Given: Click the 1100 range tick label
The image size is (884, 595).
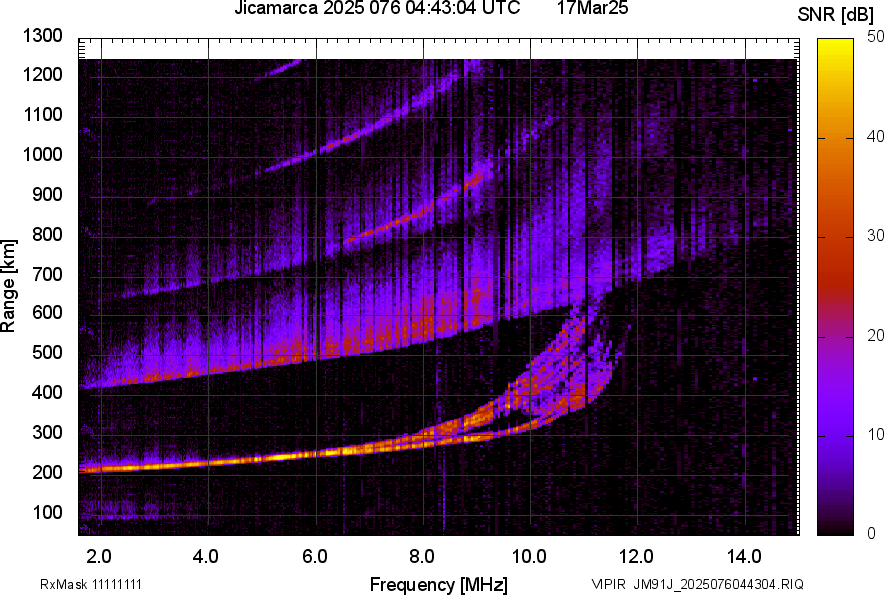Looking at the screenshot, I should pos(42,114).
